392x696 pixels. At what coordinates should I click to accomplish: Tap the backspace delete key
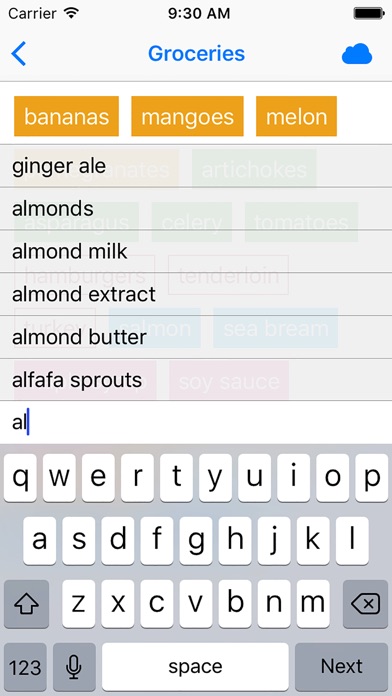[x=365, y=604]
